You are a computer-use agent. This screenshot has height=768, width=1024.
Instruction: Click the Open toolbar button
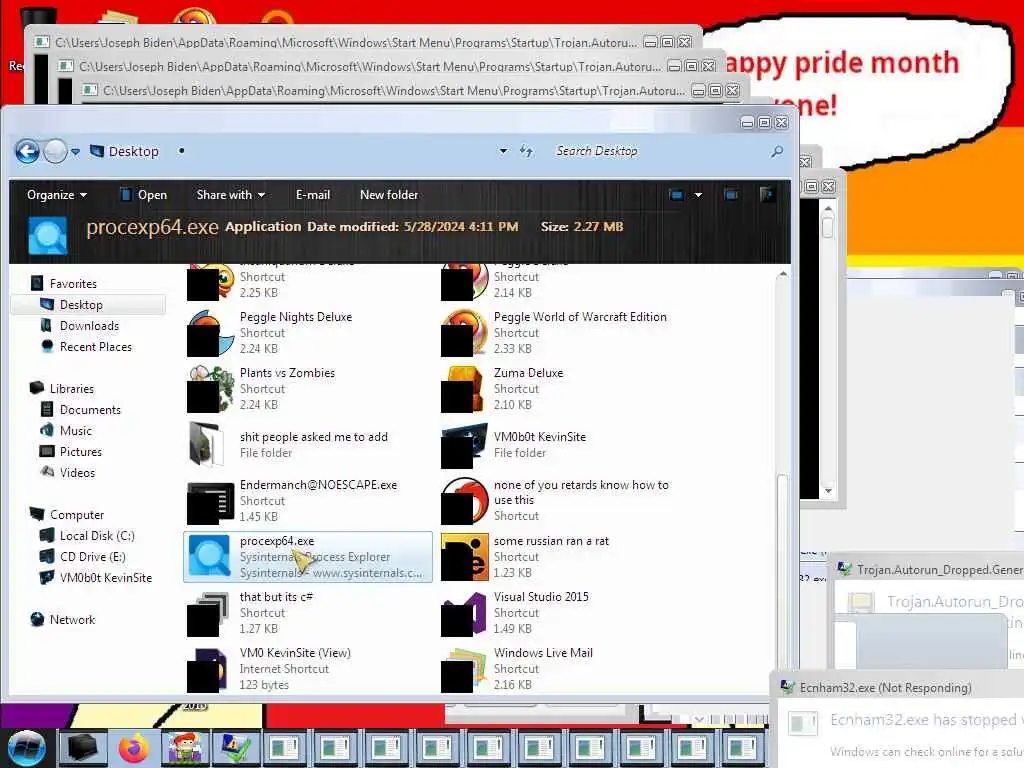[x=144, y=195]
